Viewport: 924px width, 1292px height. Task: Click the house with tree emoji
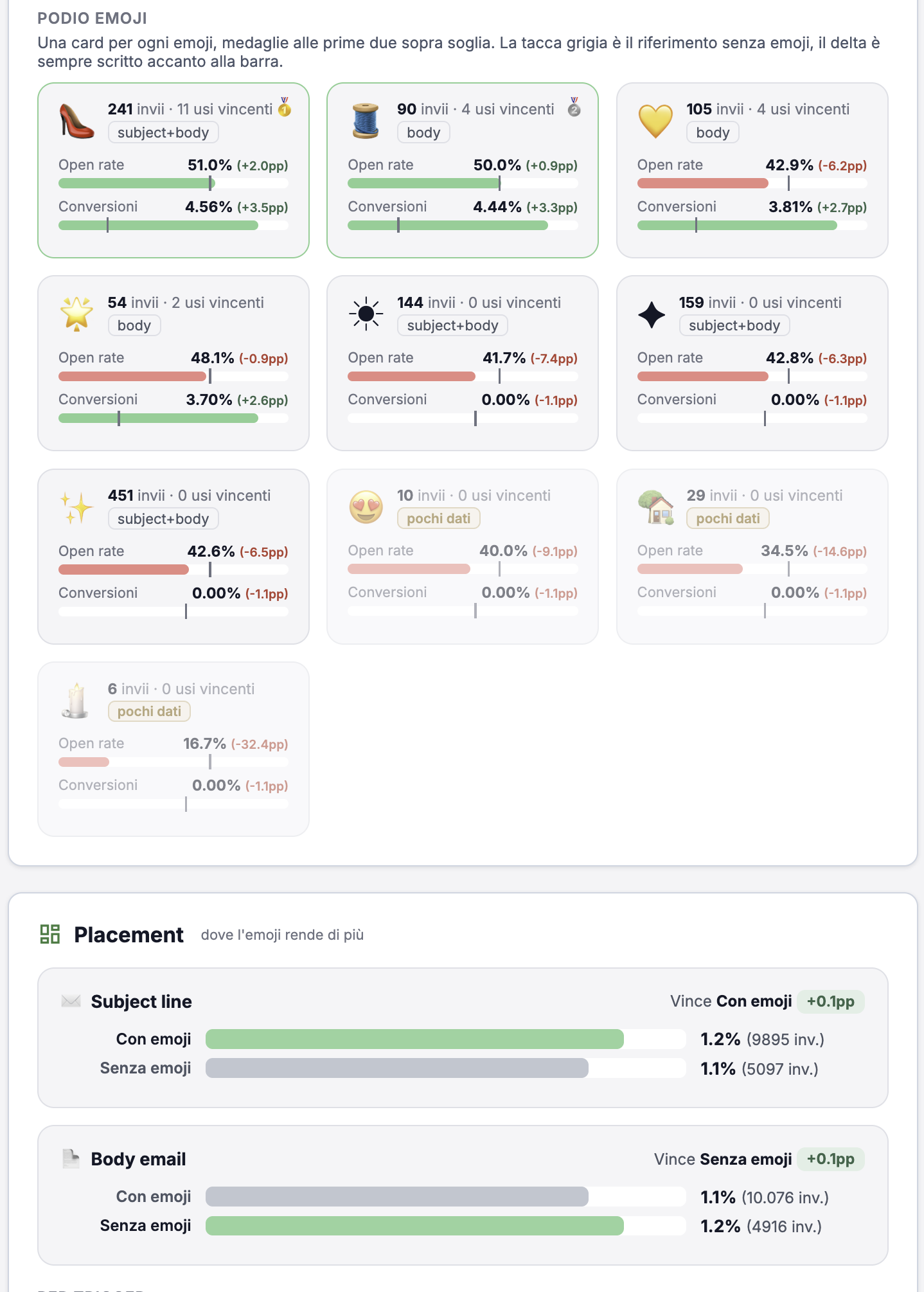(x=655, y=507)
